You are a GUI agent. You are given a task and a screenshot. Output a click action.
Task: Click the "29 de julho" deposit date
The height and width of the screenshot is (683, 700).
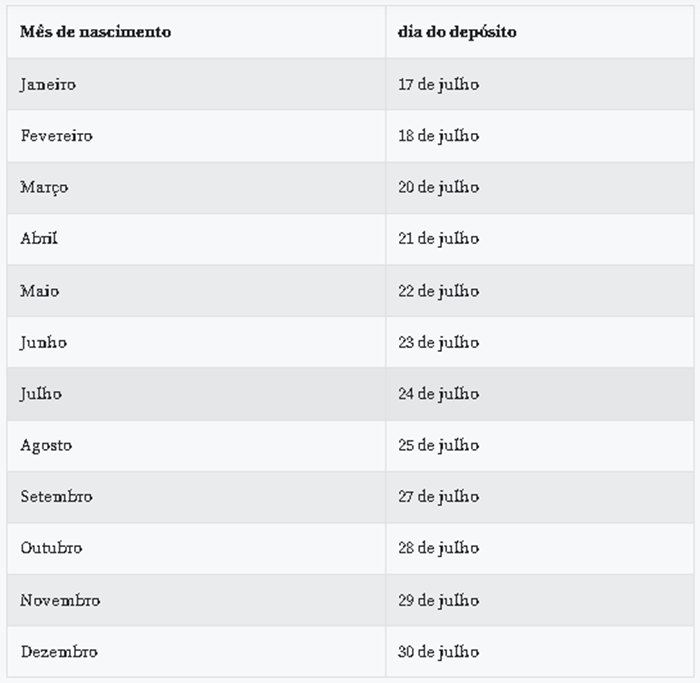point(438,601)
